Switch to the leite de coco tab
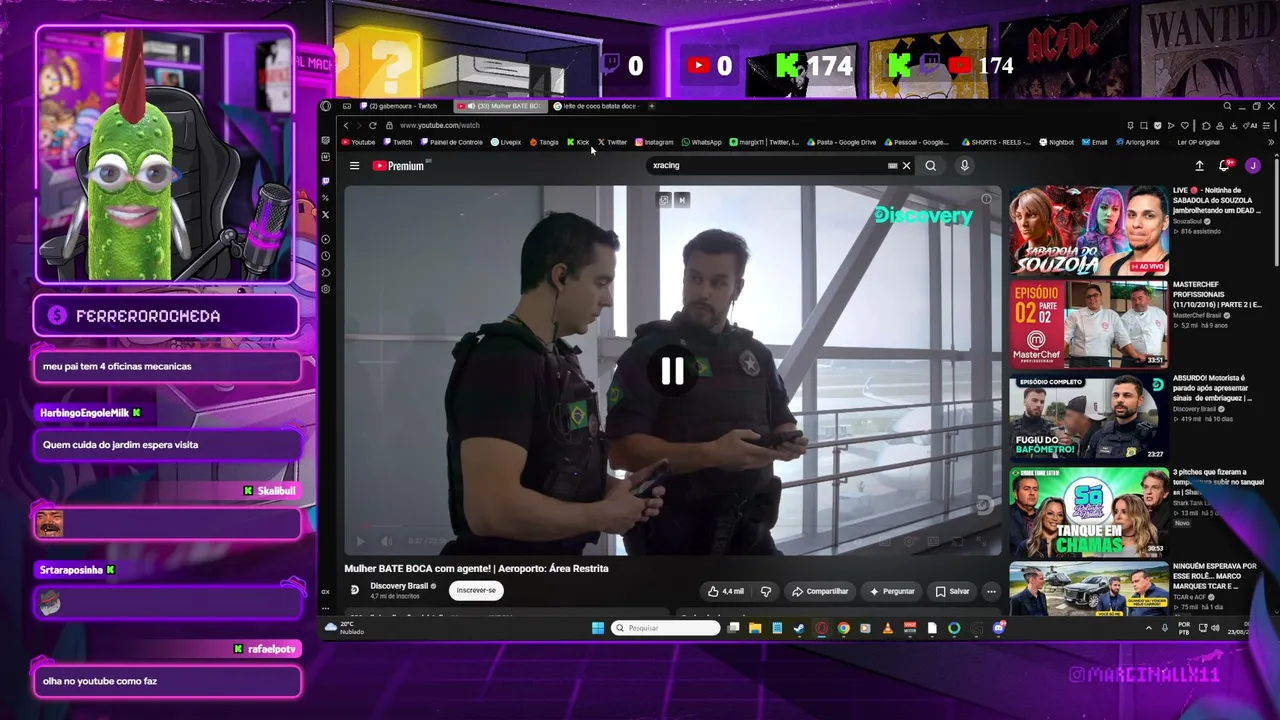 point(596,106)
